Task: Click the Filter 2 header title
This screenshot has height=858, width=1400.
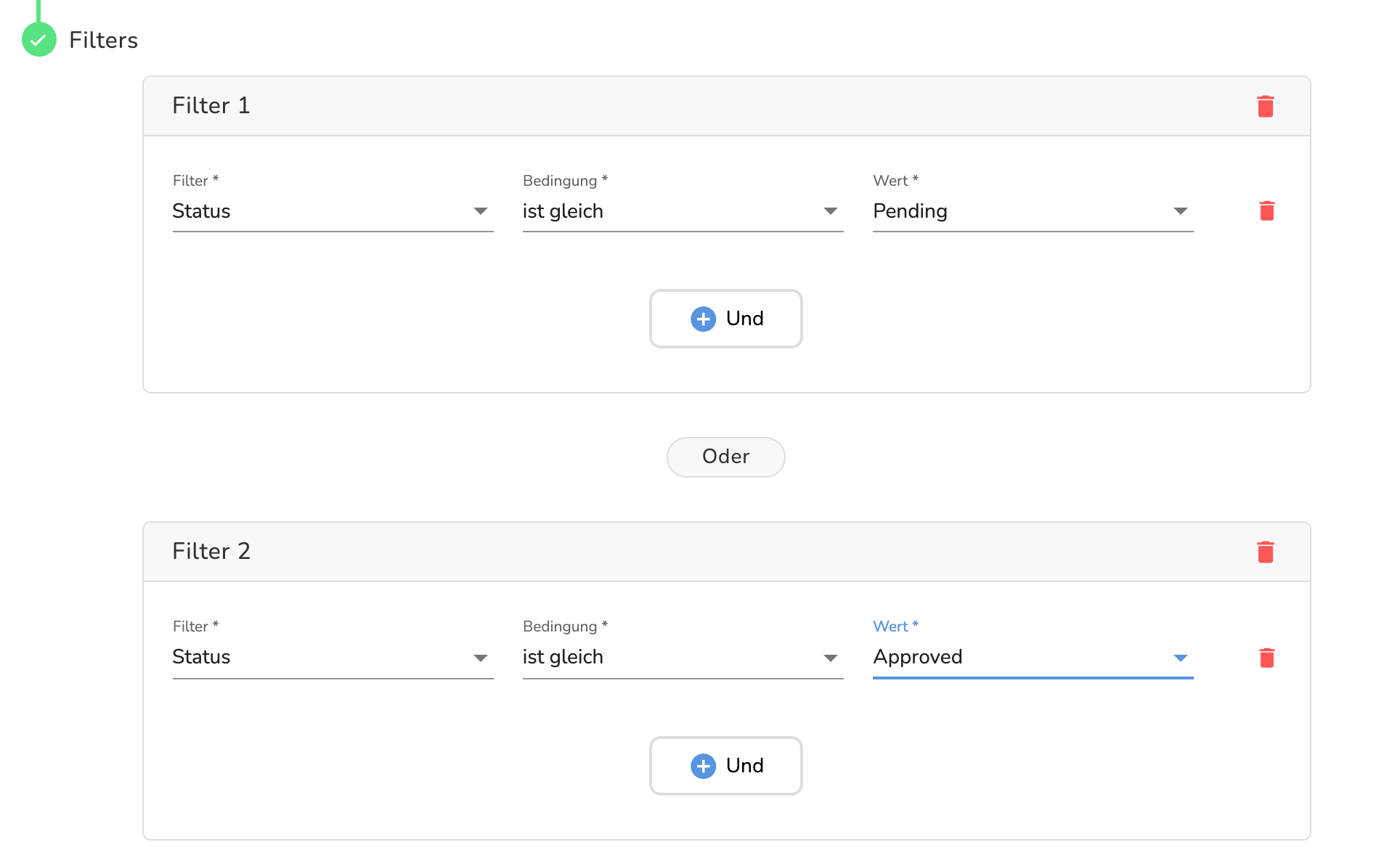Action: (x=211, y=552)
